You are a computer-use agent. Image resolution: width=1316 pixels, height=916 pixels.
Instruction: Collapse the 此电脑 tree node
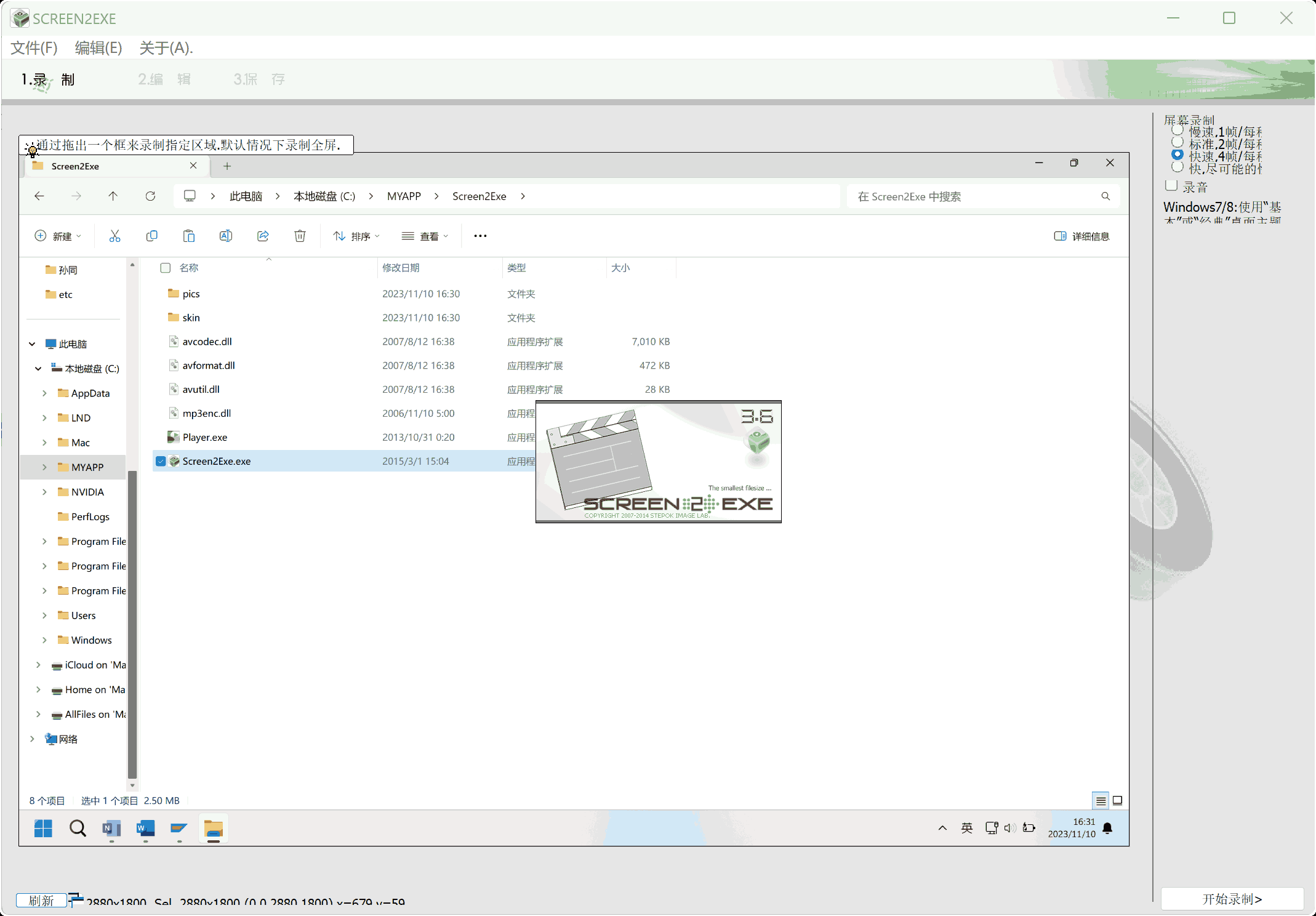coord(32,344)
